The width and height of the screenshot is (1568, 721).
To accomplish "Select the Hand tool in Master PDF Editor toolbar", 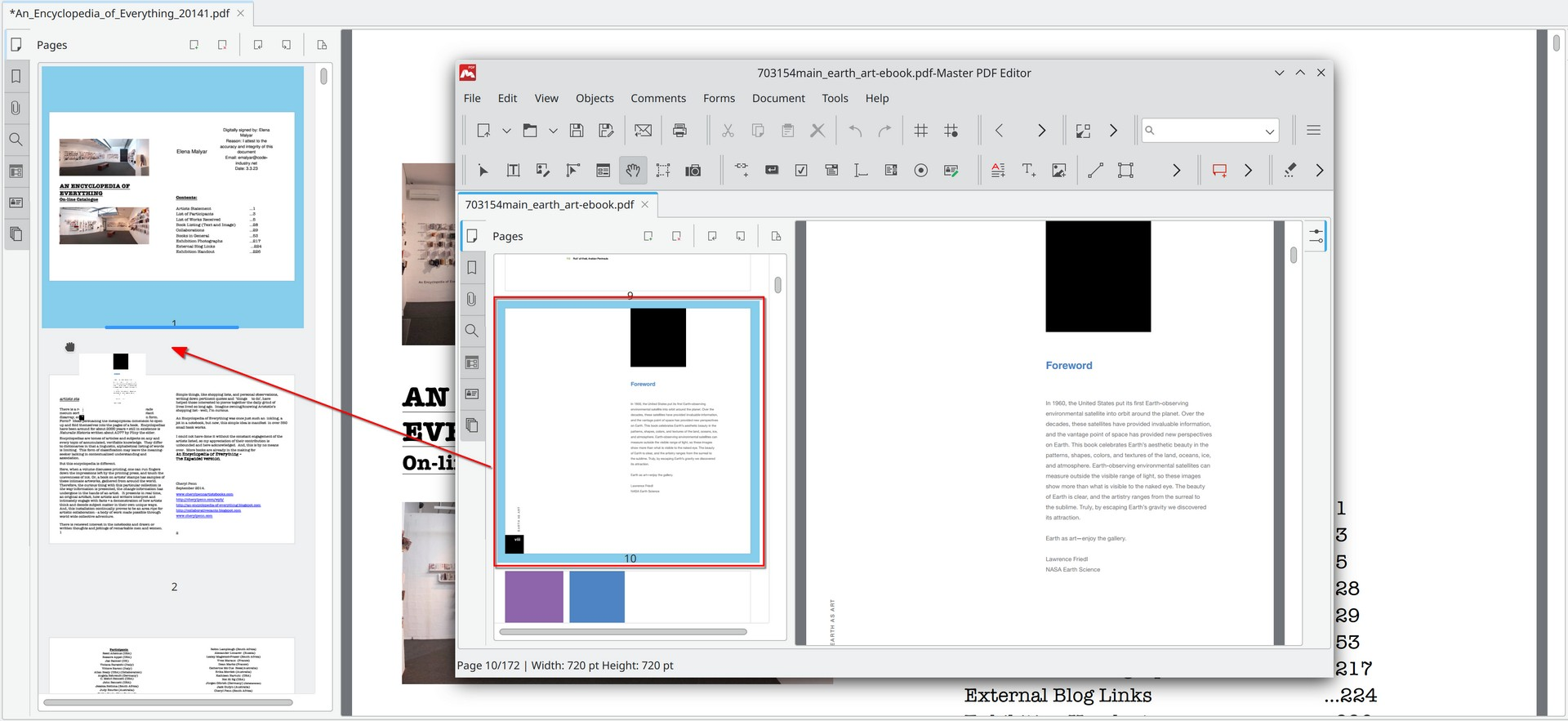I will click(633, 170).
